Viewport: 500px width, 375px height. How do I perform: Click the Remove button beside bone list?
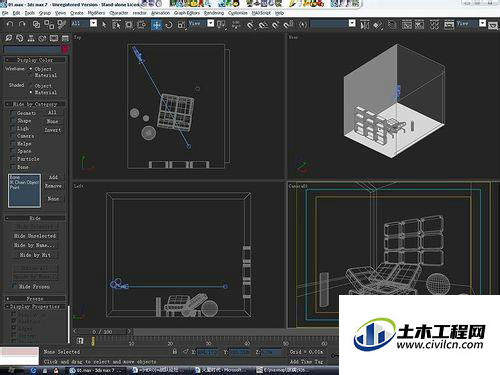[x=53, y=186]
